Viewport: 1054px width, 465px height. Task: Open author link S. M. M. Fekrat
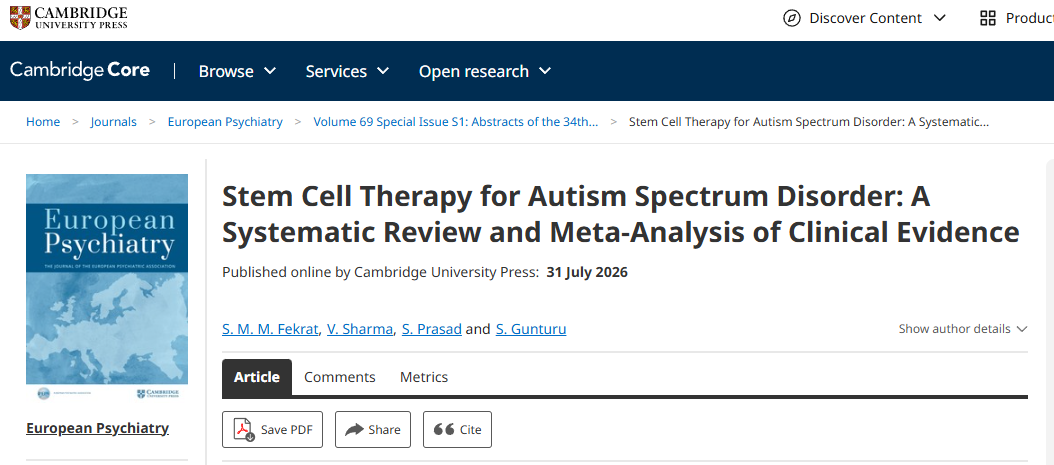click(270, 329)
